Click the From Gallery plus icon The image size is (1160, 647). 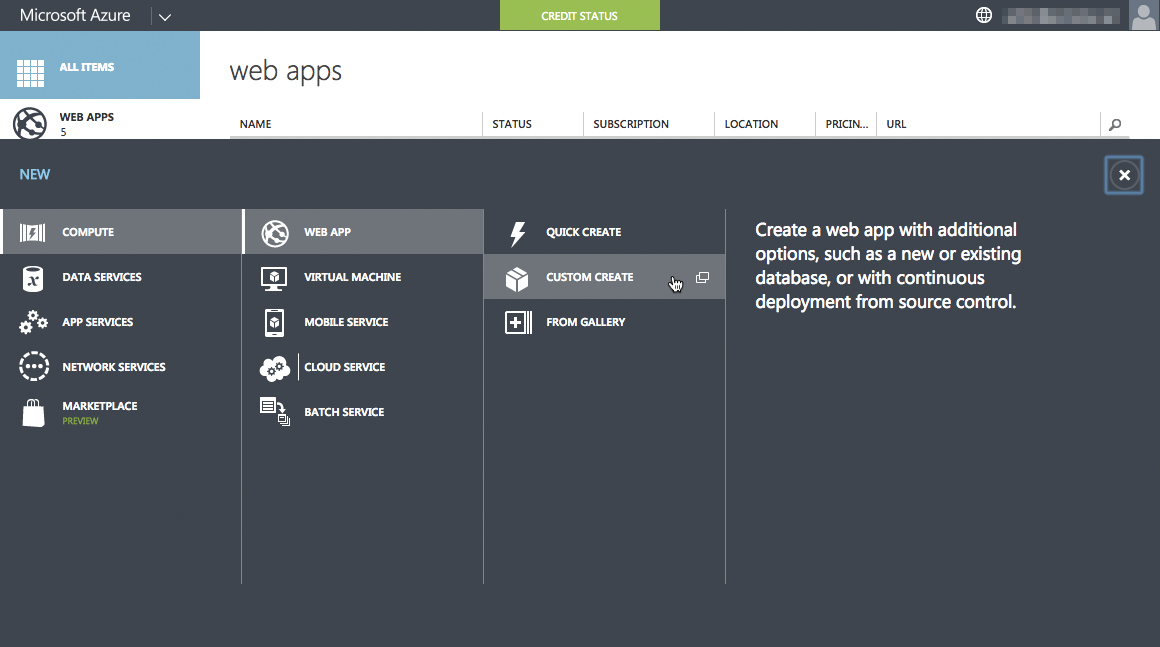[x=518, y=322]
